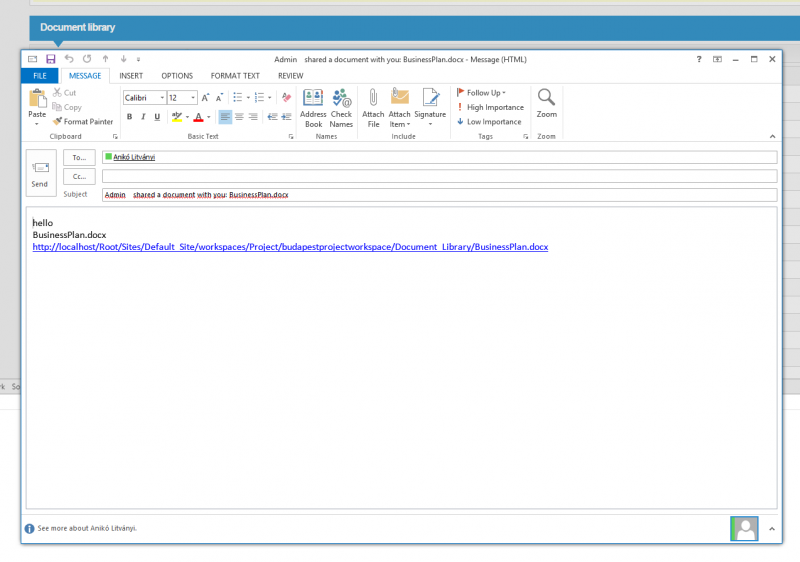Image resolution: width=800 pixels, height=562 pixels.
Task: Toggle bold formatting
Action: click(130, 117)
